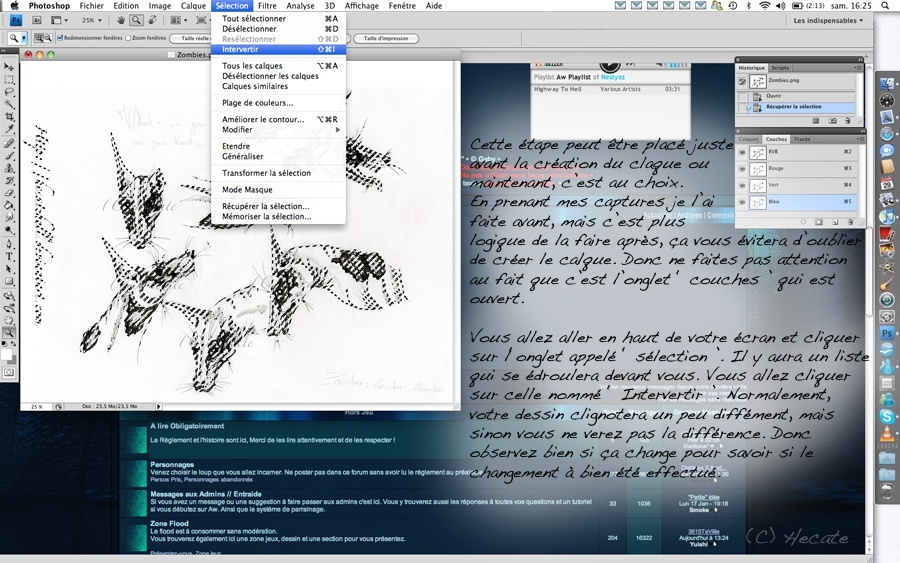The image size is (900, 563).
Task: Select the Rouge channel thumbnail
Action: pyautogui.click(x=758, y=169)
